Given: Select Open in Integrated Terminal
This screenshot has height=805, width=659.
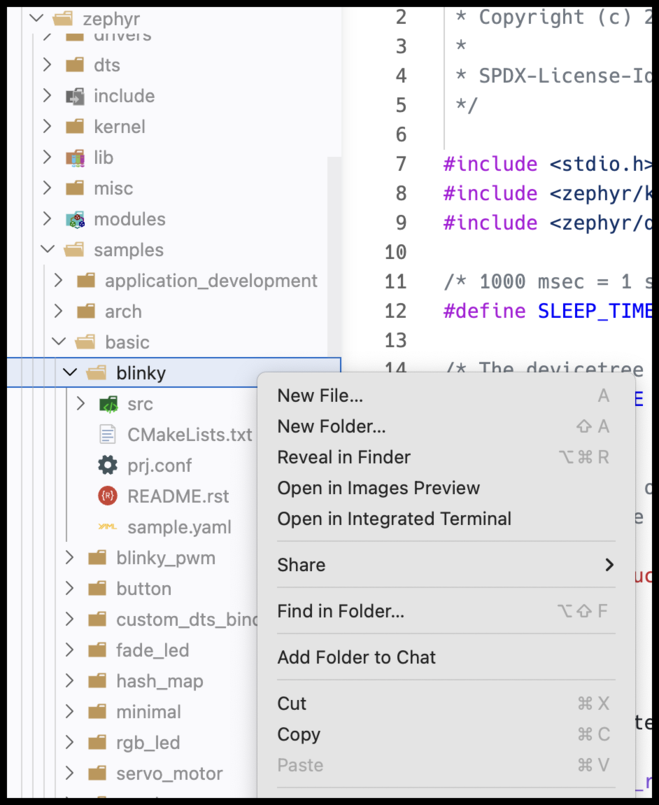Looking at the screenshot, I should (x=446, y=519).
